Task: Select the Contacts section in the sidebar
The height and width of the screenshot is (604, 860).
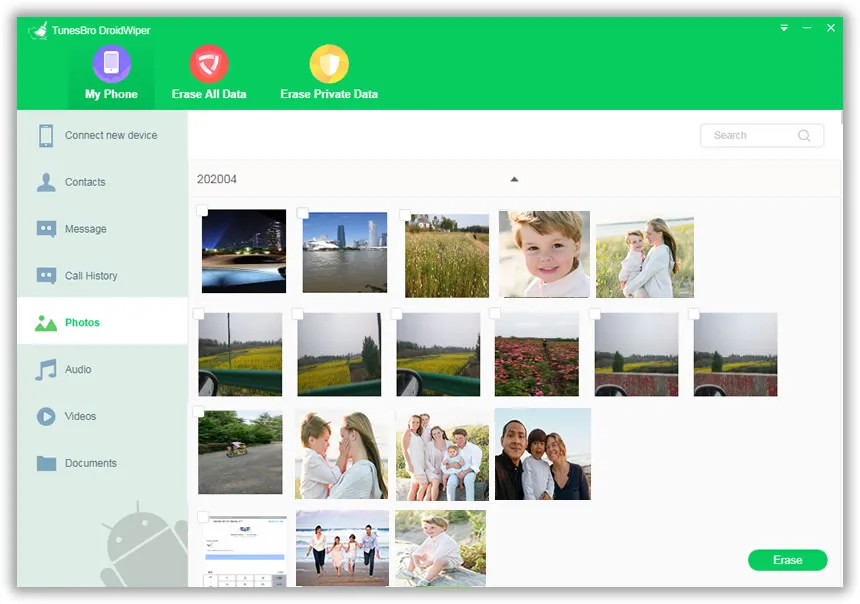Action: tap(48, 182)
